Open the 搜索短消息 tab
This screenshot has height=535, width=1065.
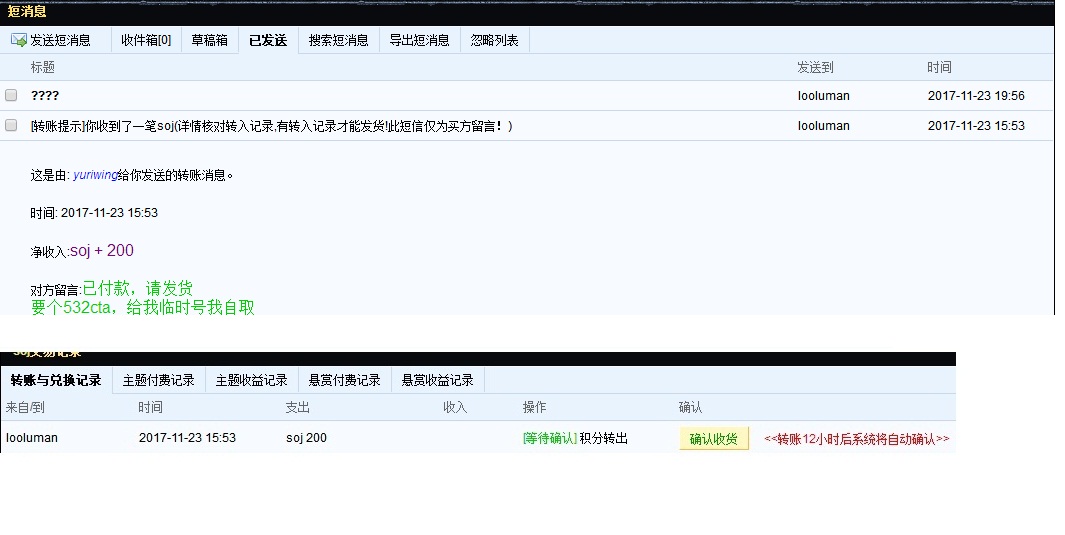tap(338, 41)
